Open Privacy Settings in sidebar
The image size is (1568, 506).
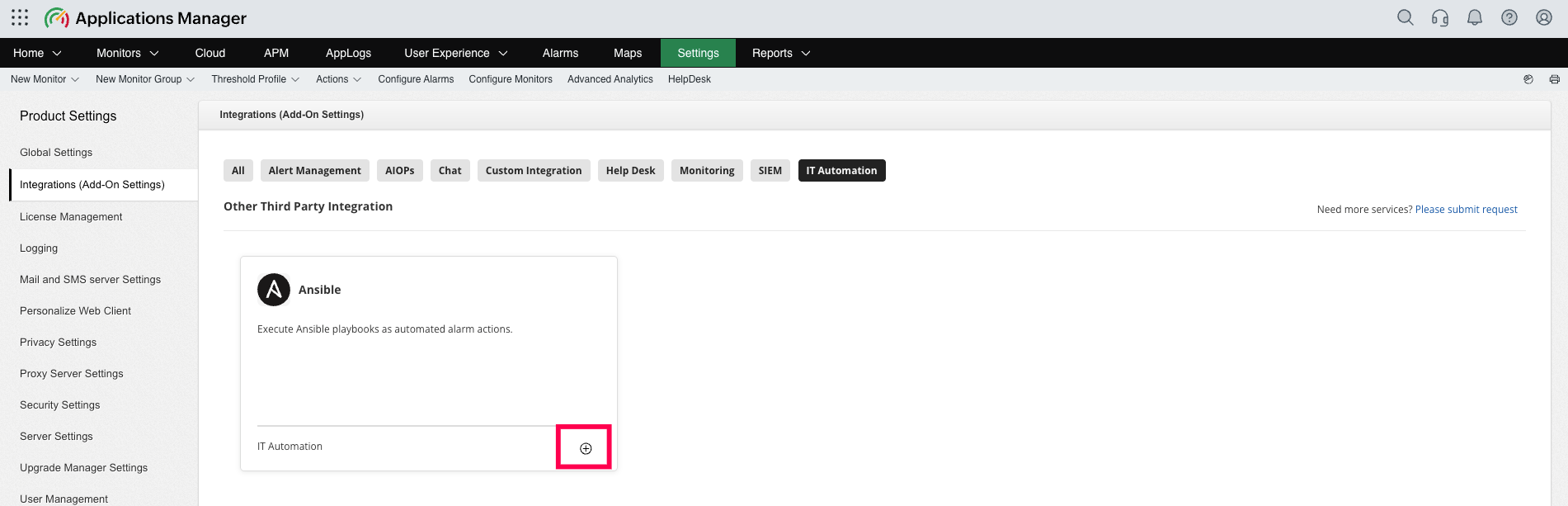(x=59, y=343)
